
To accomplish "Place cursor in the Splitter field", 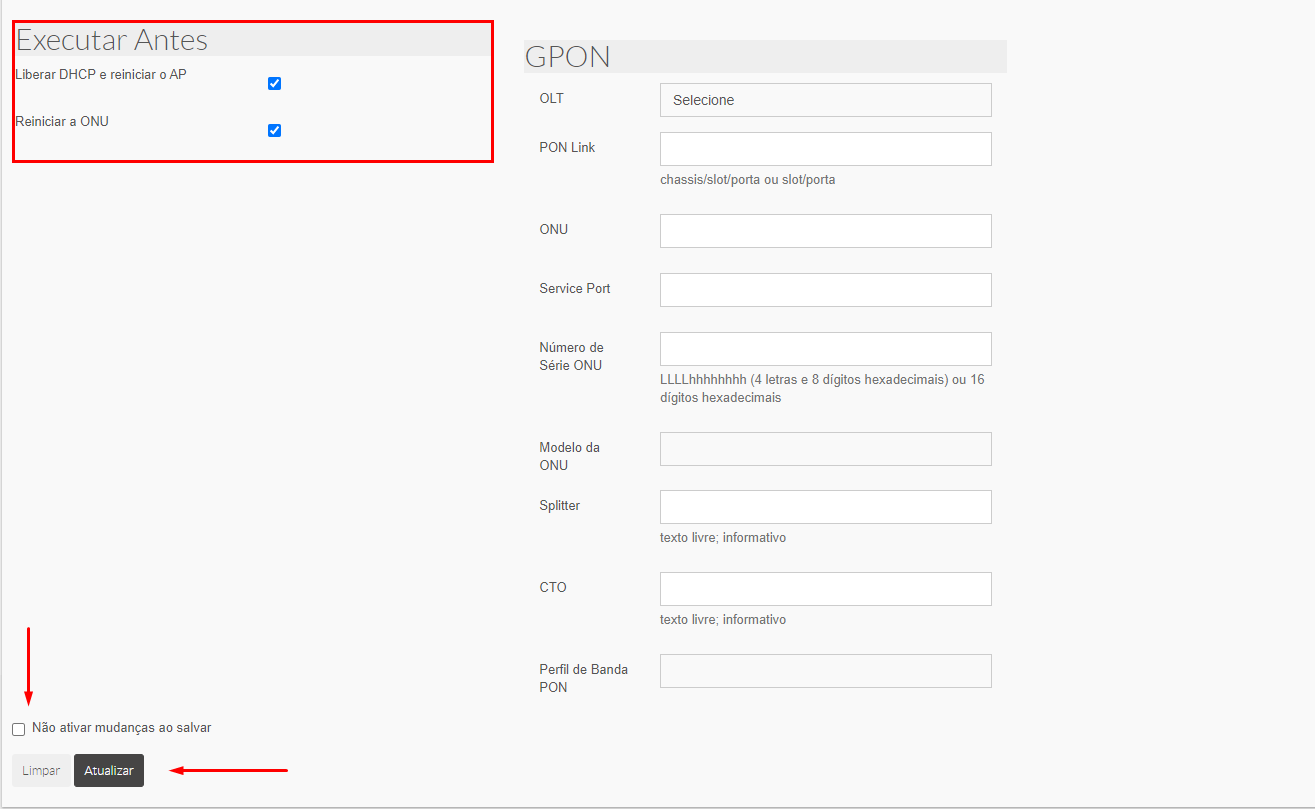I will [825, 507].
